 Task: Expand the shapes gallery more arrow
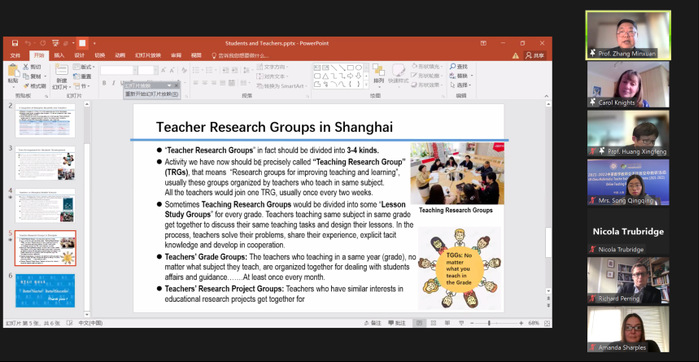[x=366, y=85]
